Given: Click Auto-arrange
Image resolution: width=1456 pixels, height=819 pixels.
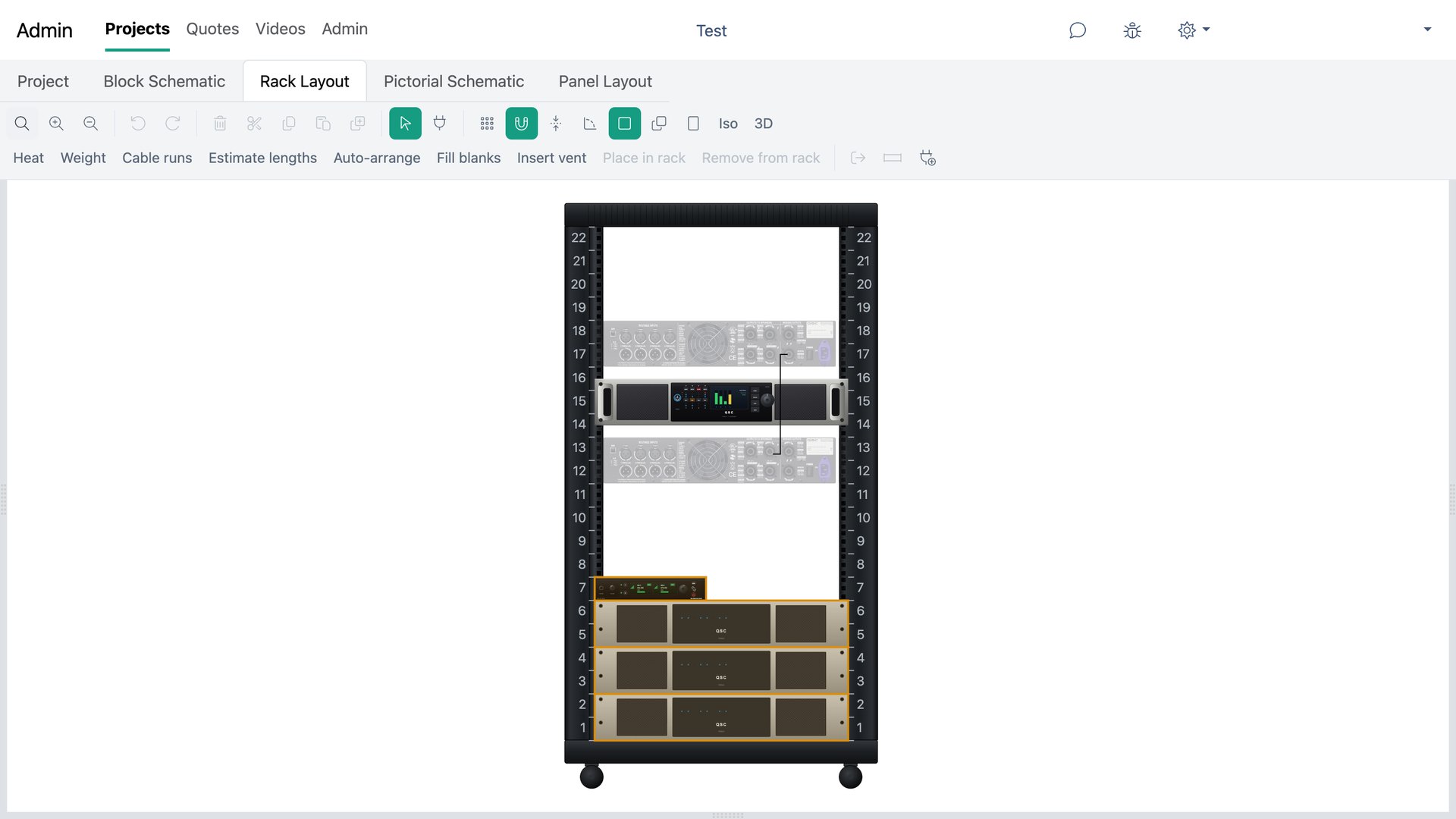Looking at the screenshot, I should (377, 158).
